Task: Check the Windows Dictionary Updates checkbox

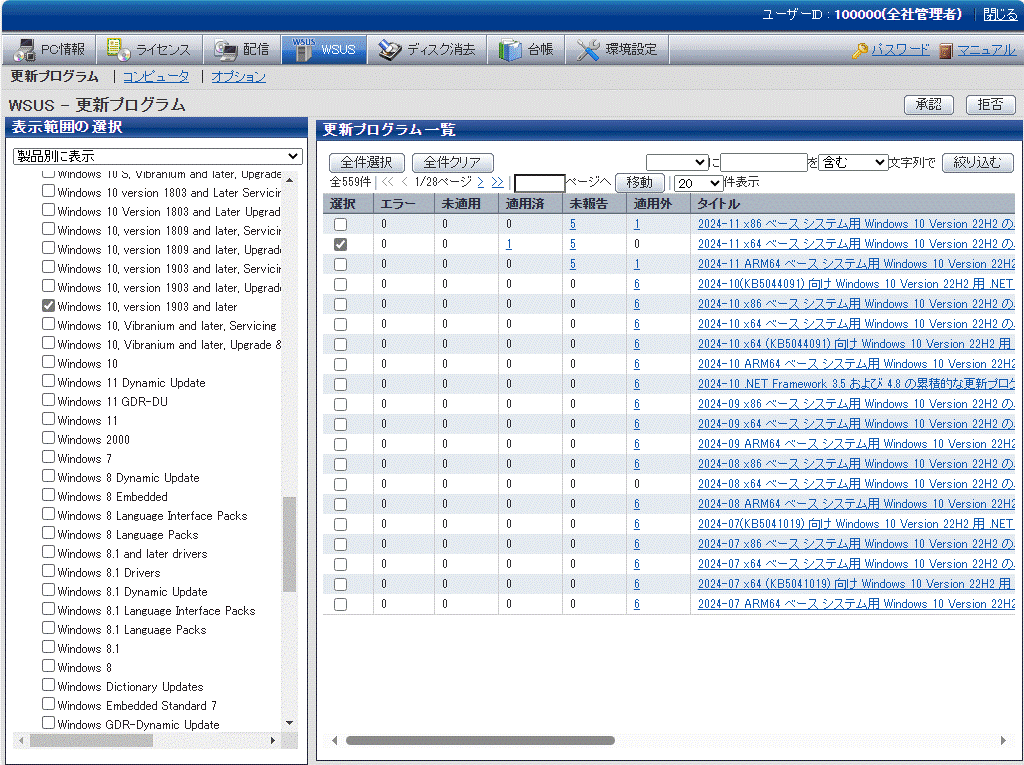Action: pos(48,685)
